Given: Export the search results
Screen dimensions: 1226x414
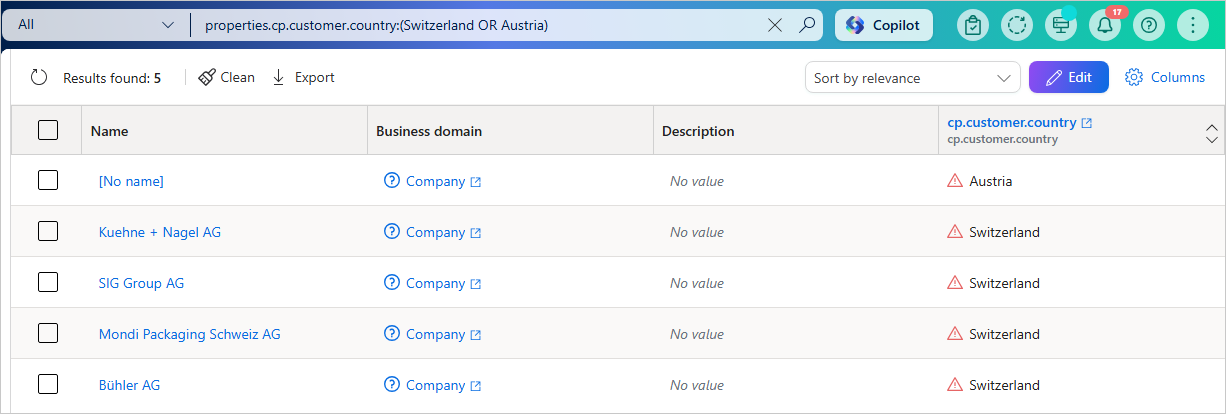Looking at the screenshot, I should [x=303, y=77].
